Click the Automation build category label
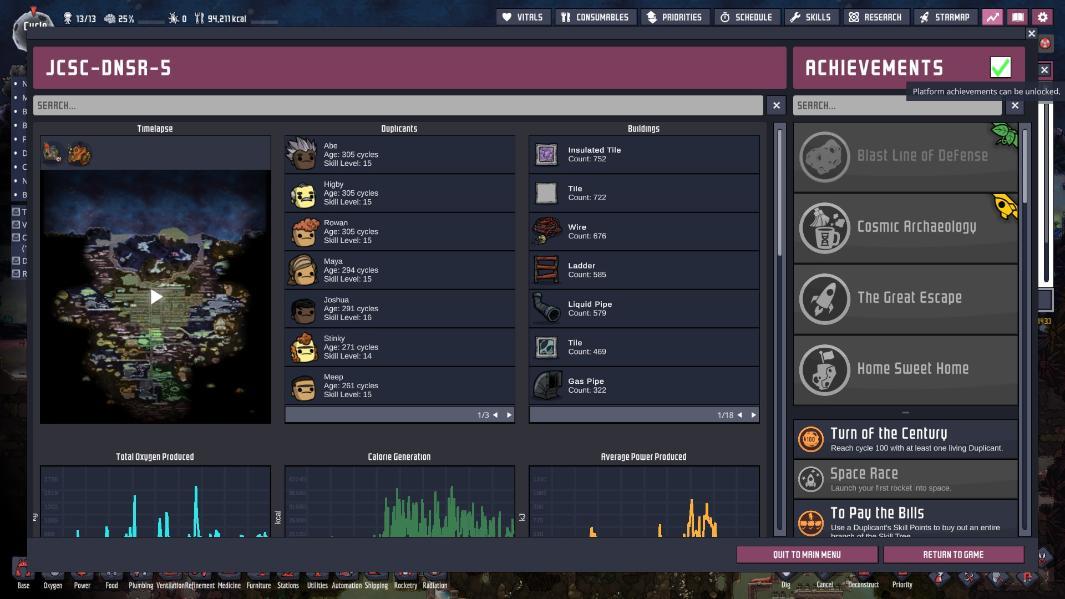Screen dimensions: 1065x599 pos(347,585)
